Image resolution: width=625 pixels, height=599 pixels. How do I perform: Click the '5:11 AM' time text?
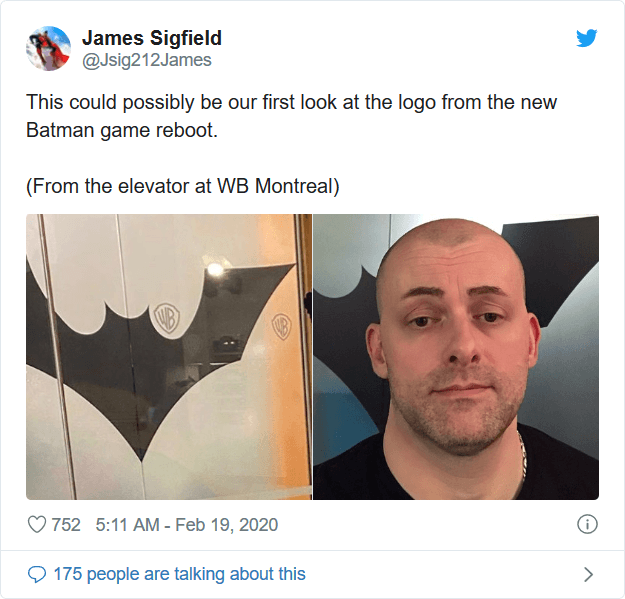point(128,524)
